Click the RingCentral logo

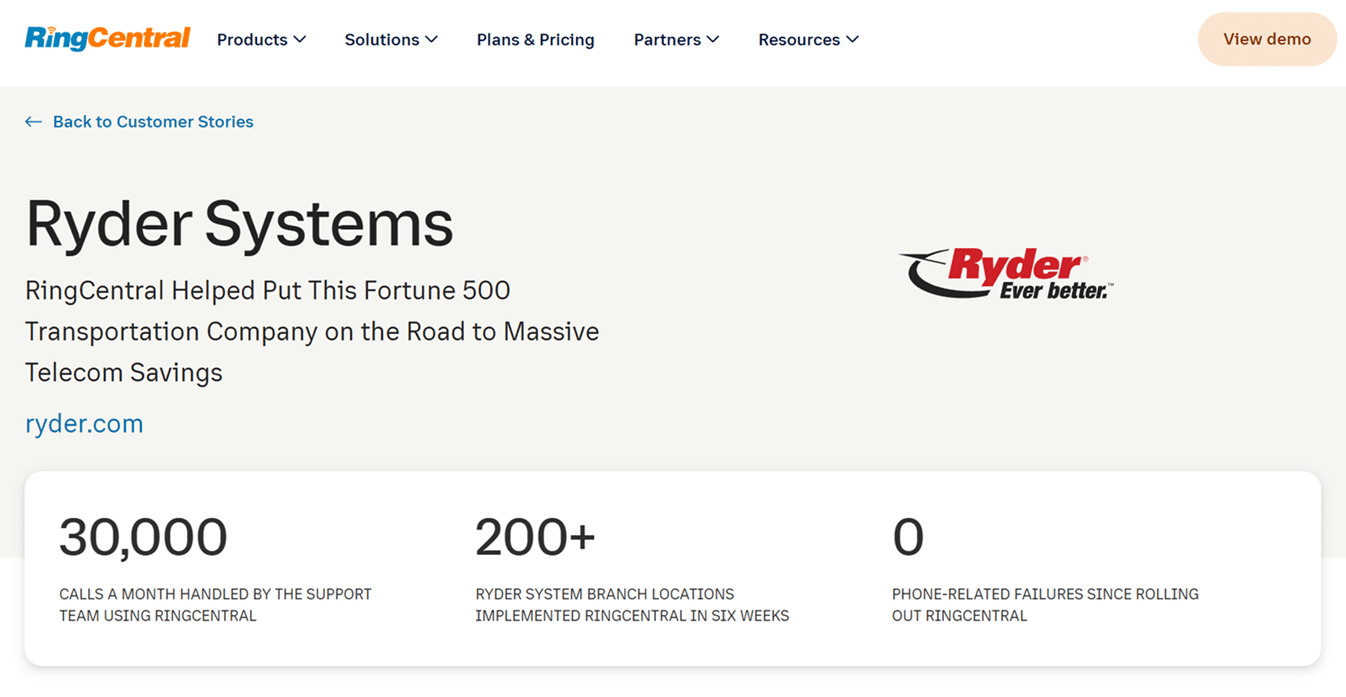point(107,39)
